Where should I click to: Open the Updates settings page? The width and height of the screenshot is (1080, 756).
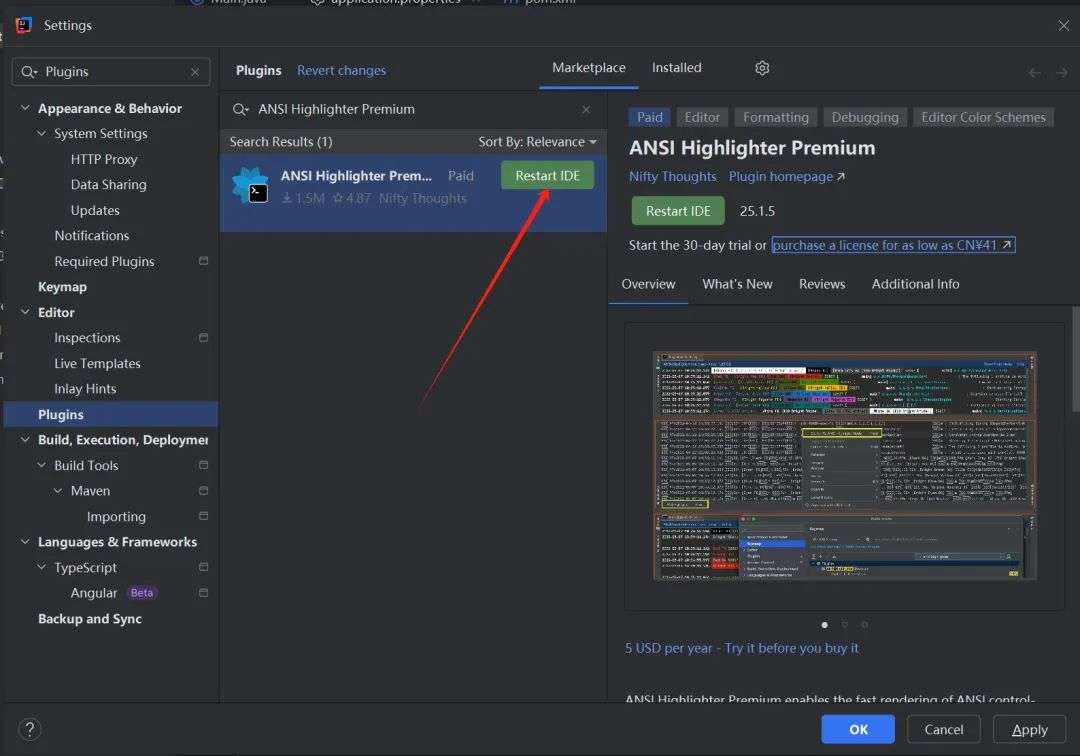point(95,210)
